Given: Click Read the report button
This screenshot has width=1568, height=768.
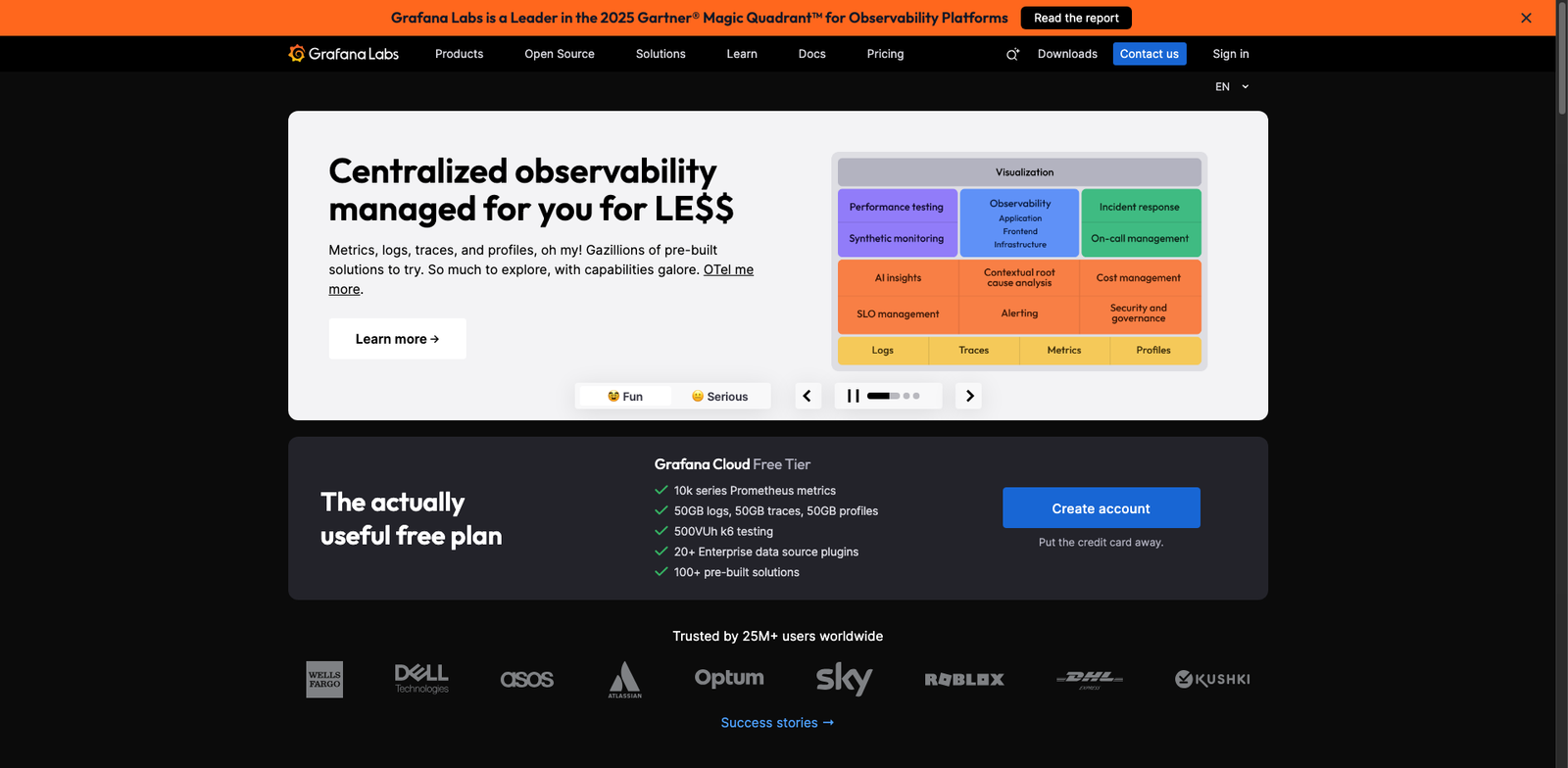Looking at the screenshot, I should click(x=1076, y=18).
